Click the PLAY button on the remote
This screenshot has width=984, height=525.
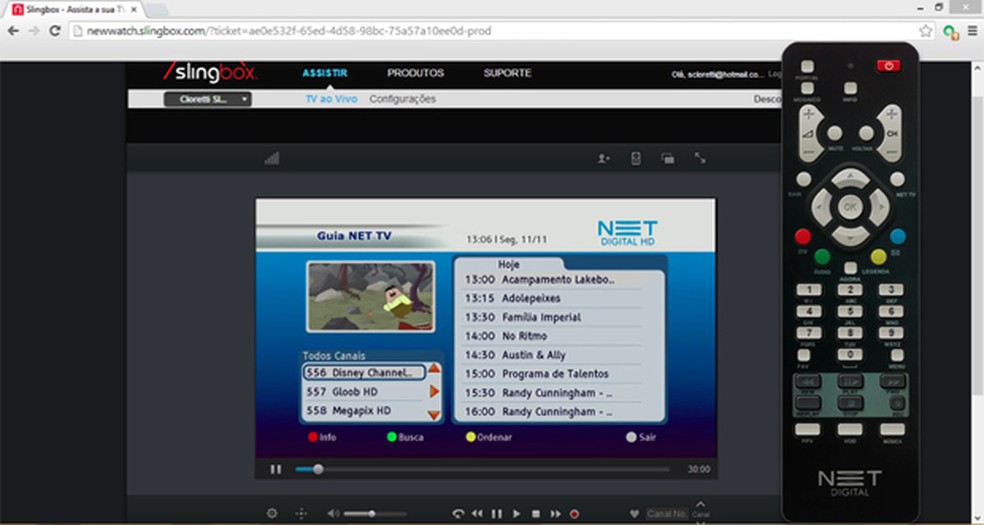click(850, 381)
